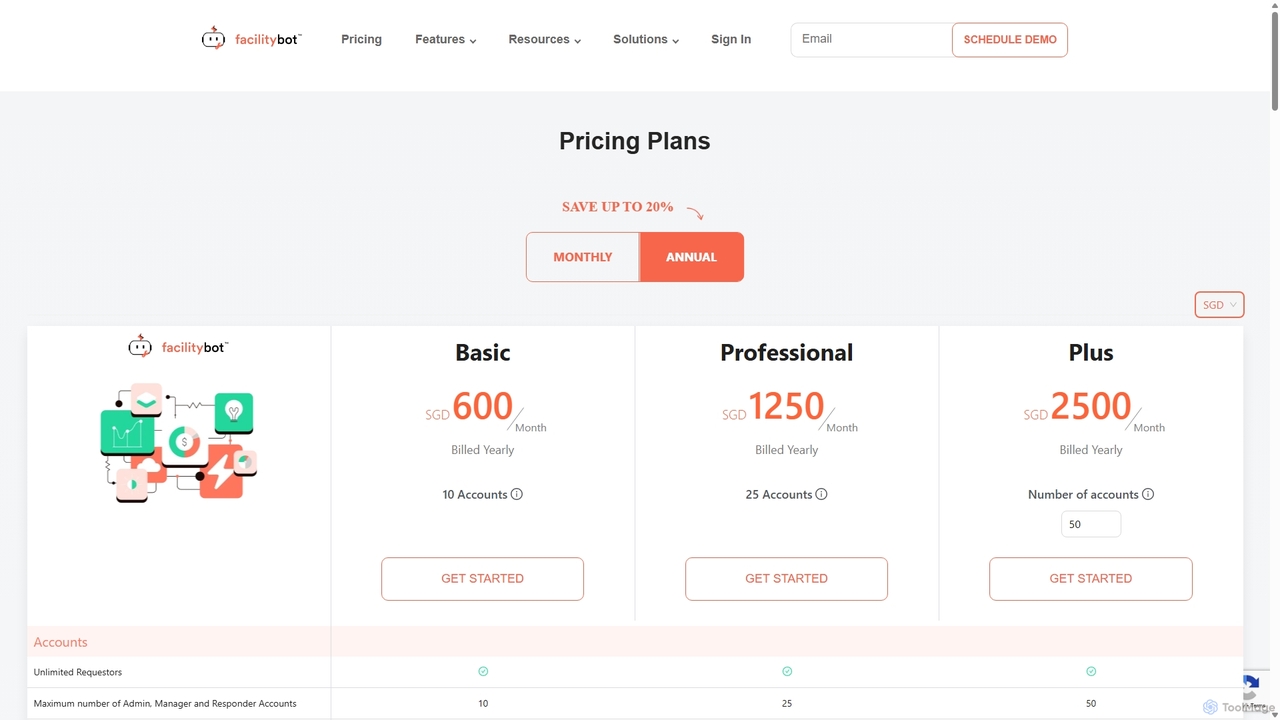Expand the Resources menu
This screenshot has height=720, width=1280.
(544, 40)
